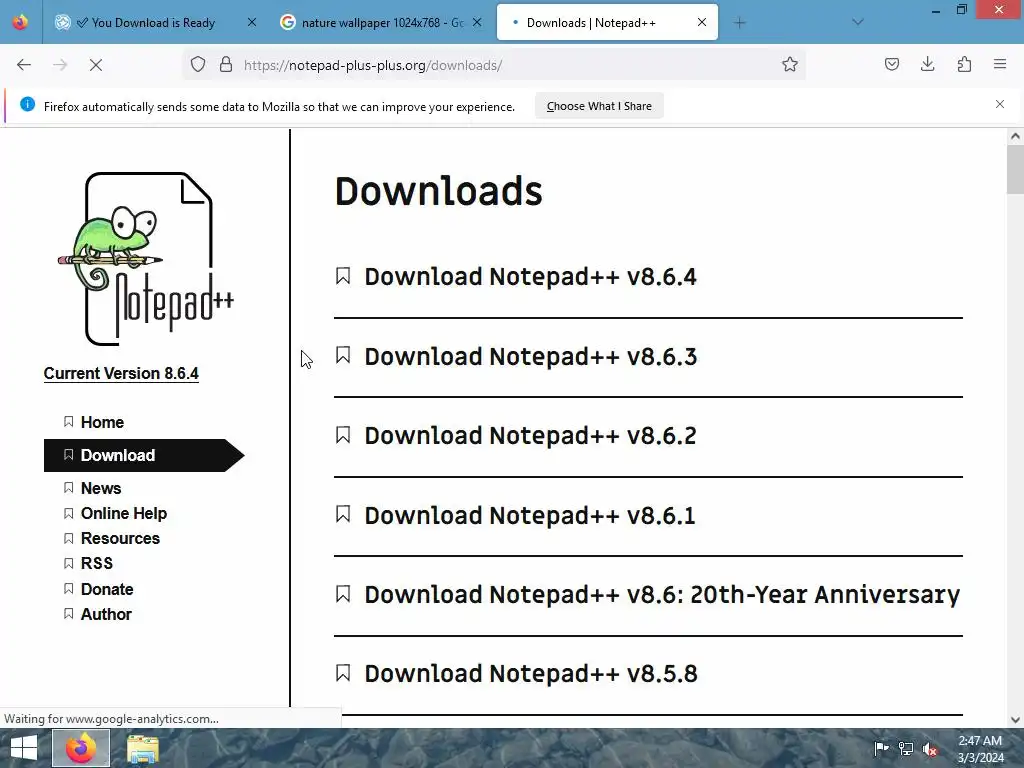Click Firefox icon in the taskbar
The width and height of the screenshot is (1024, 768).
click(81, 748)
